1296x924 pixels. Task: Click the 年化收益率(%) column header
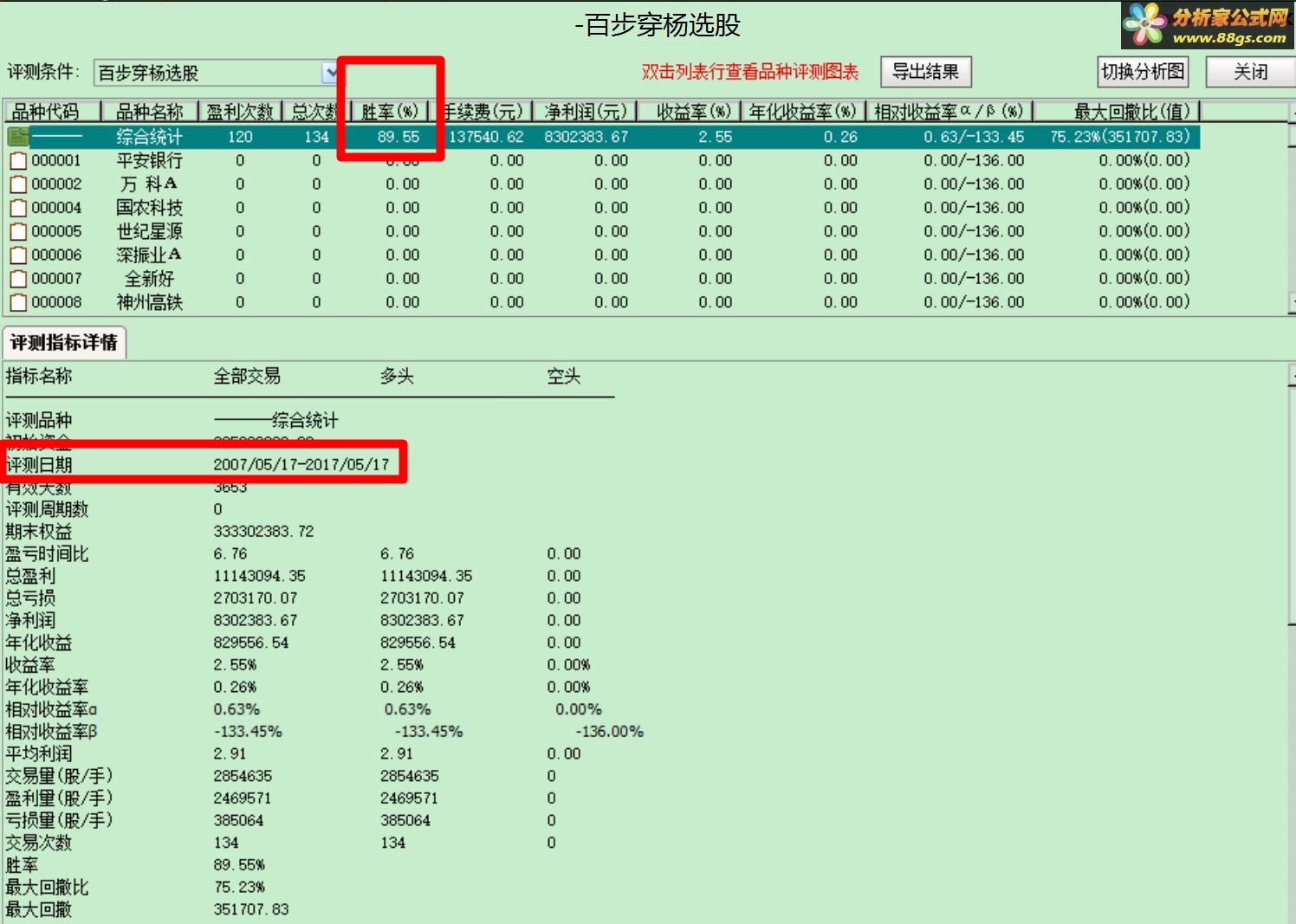(803, 112)
